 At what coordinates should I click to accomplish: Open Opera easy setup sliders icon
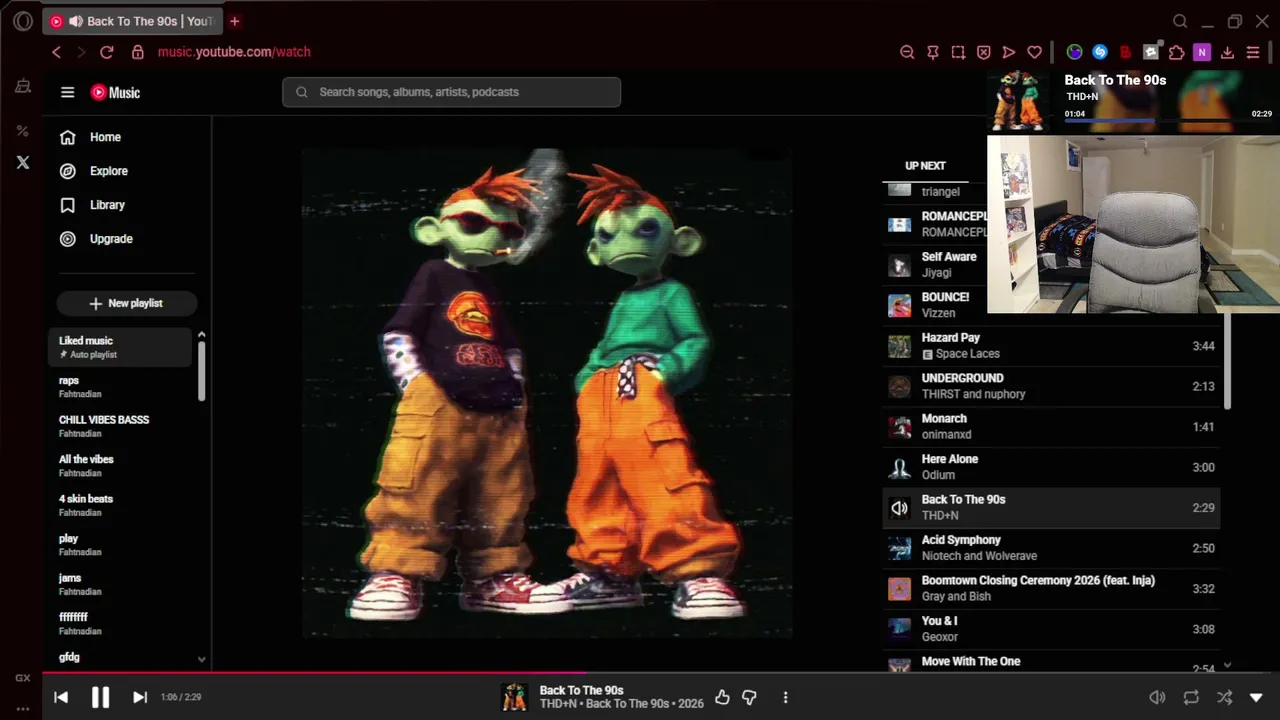click(x=1253, y=52)
